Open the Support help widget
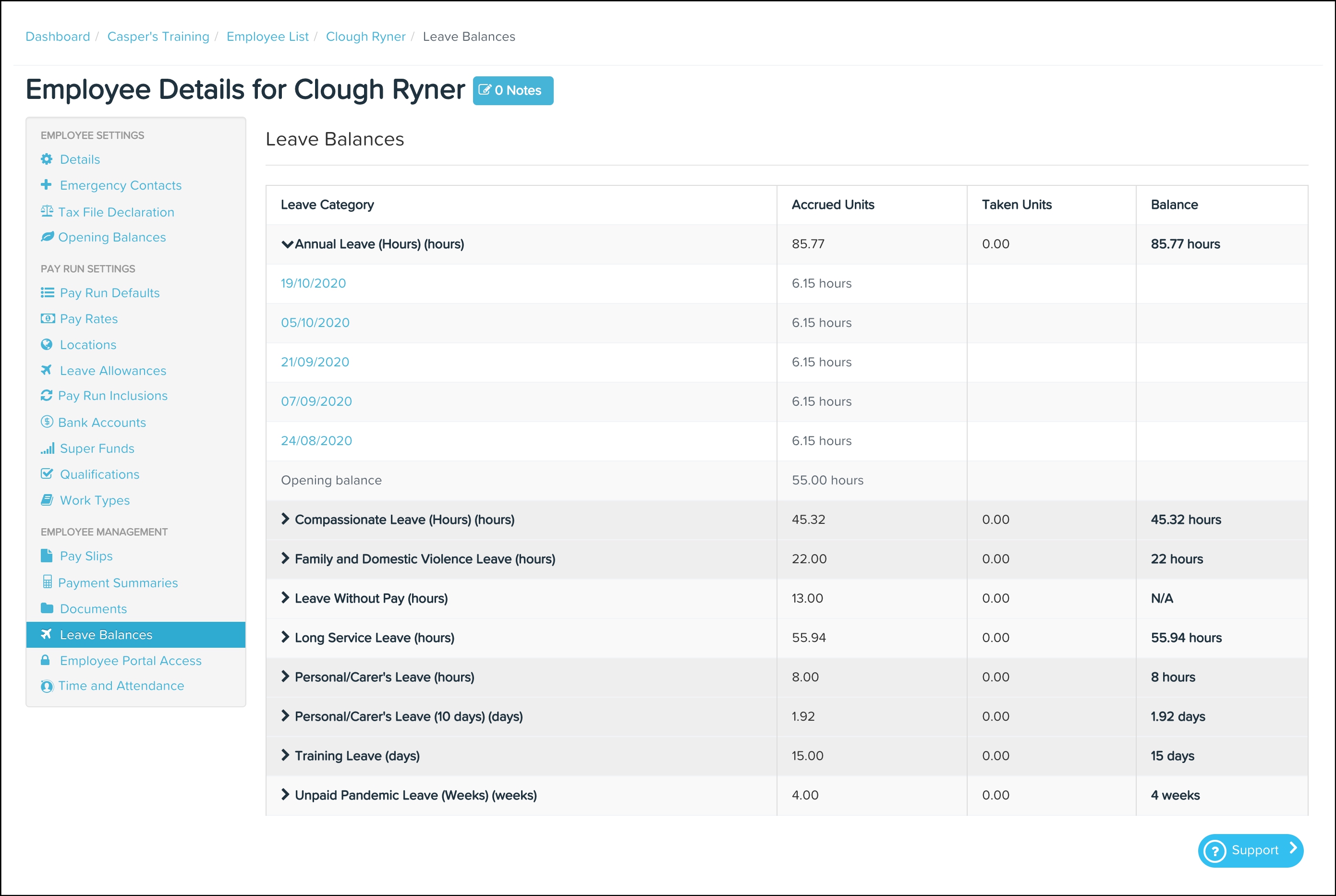Viewport: 1336px width, 896px height. pos(1251,850)
